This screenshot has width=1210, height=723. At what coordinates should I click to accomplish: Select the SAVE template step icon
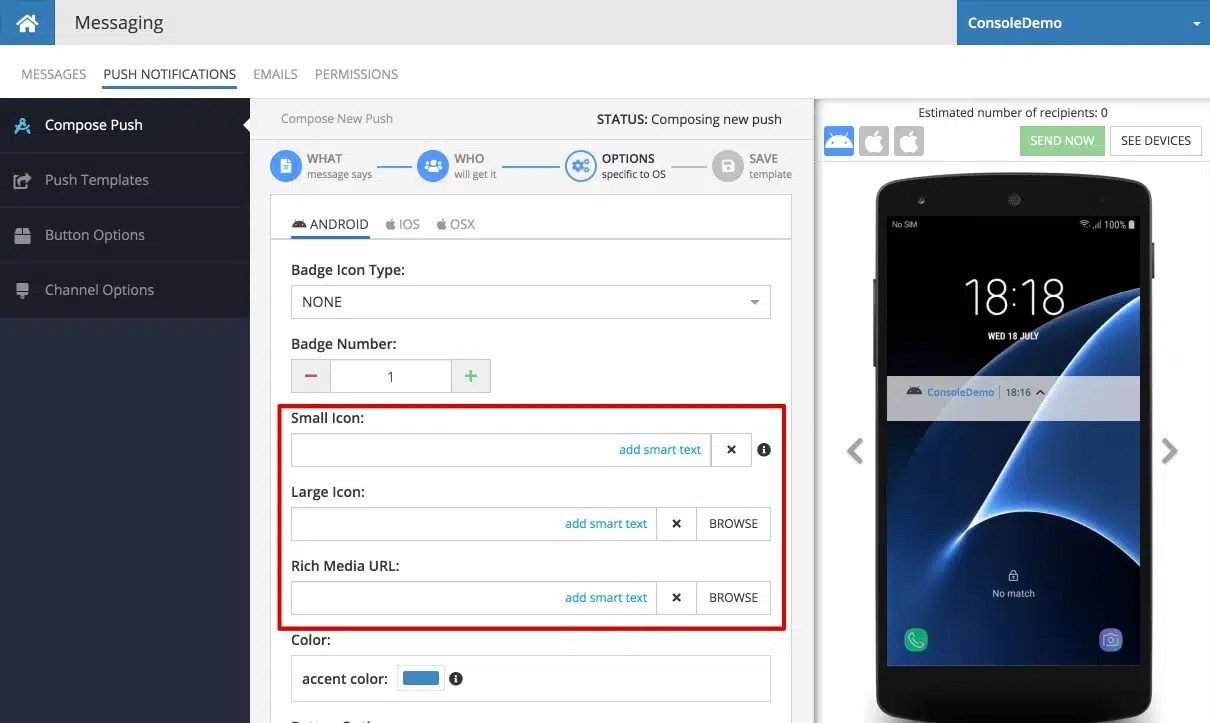(x=727, y=165)
